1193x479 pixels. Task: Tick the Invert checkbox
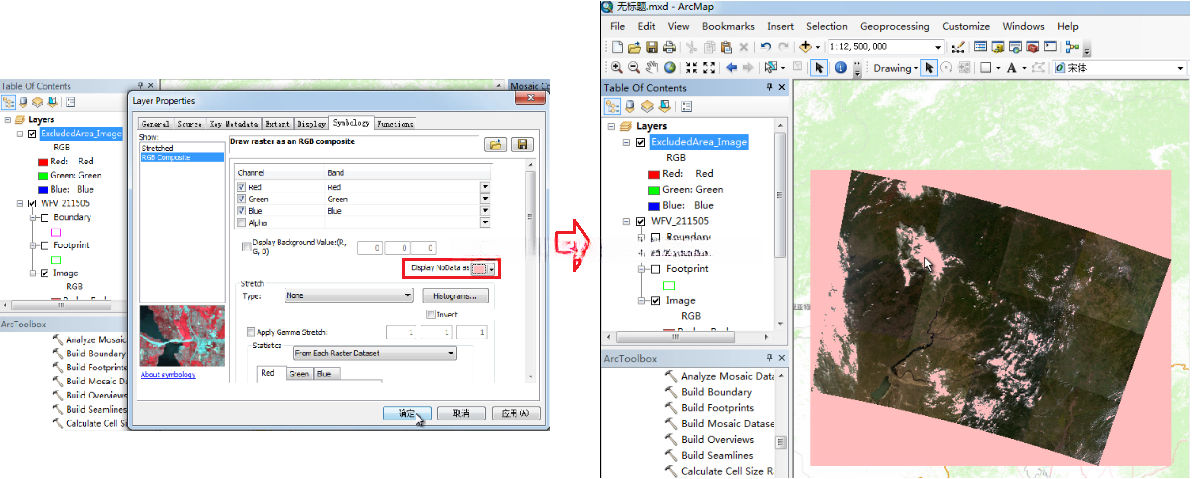pos(431,314)
